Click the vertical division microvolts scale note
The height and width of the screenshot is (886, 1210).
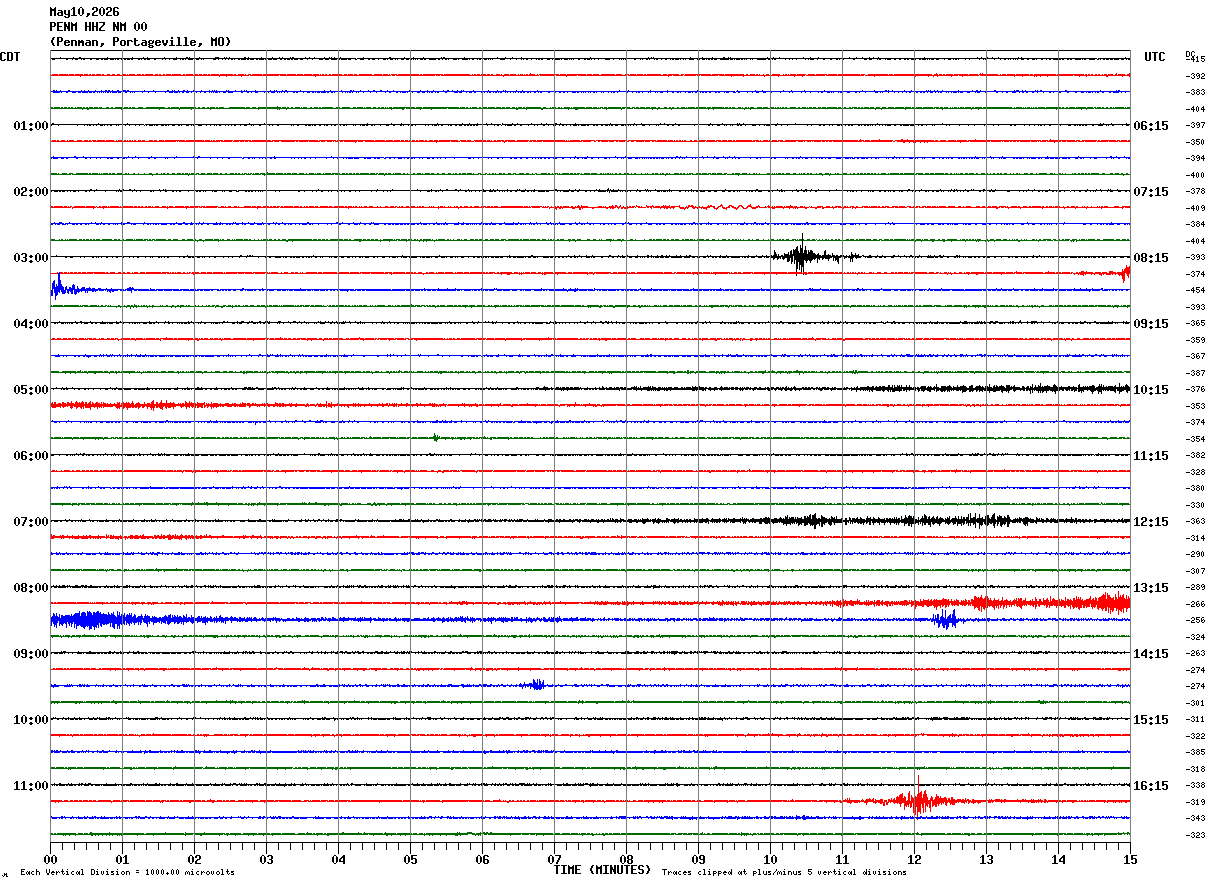[x=127, y=873]
